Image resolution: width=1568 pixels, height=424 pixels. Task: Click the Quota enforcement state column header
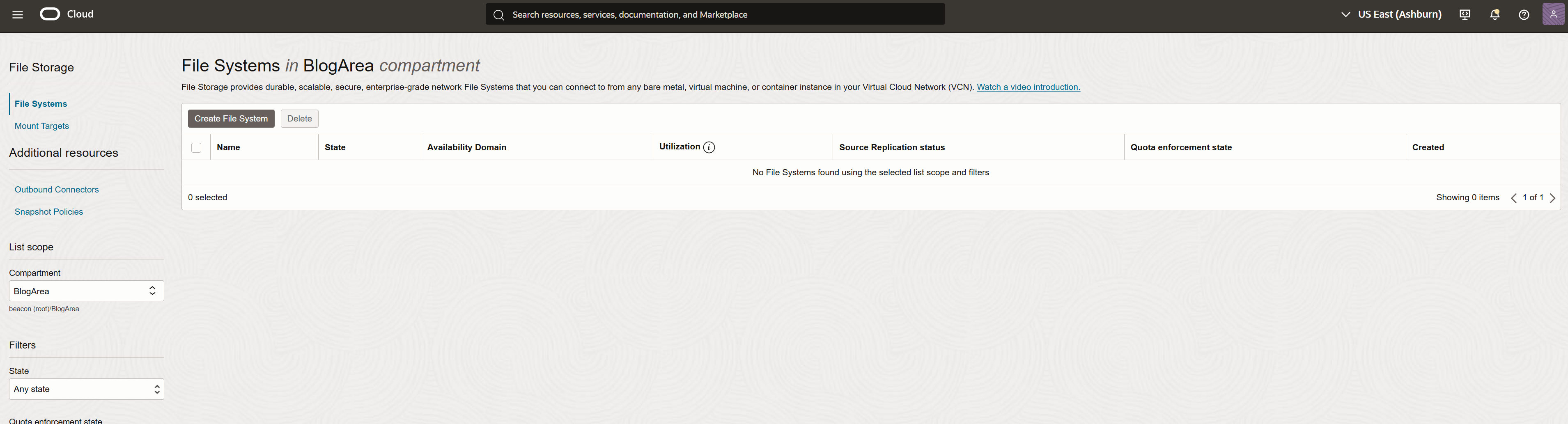tap(1181, 147)
